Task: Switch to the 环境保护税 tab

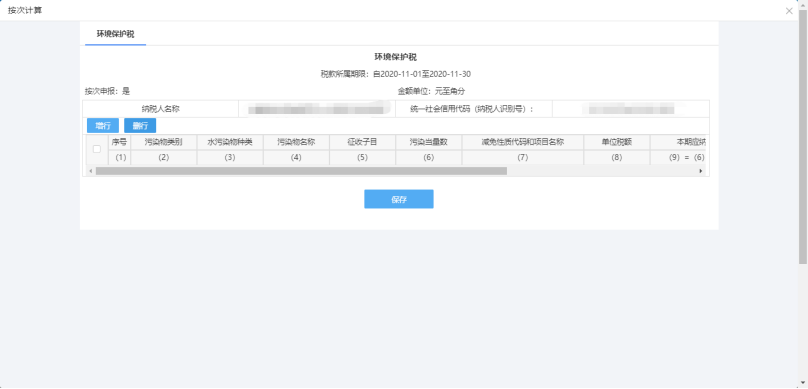Action: point(115,34)
